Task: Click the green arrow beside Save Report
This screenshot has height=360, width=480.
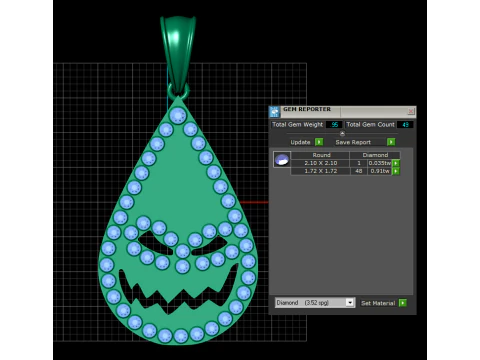Action: (x=391, y=142)
